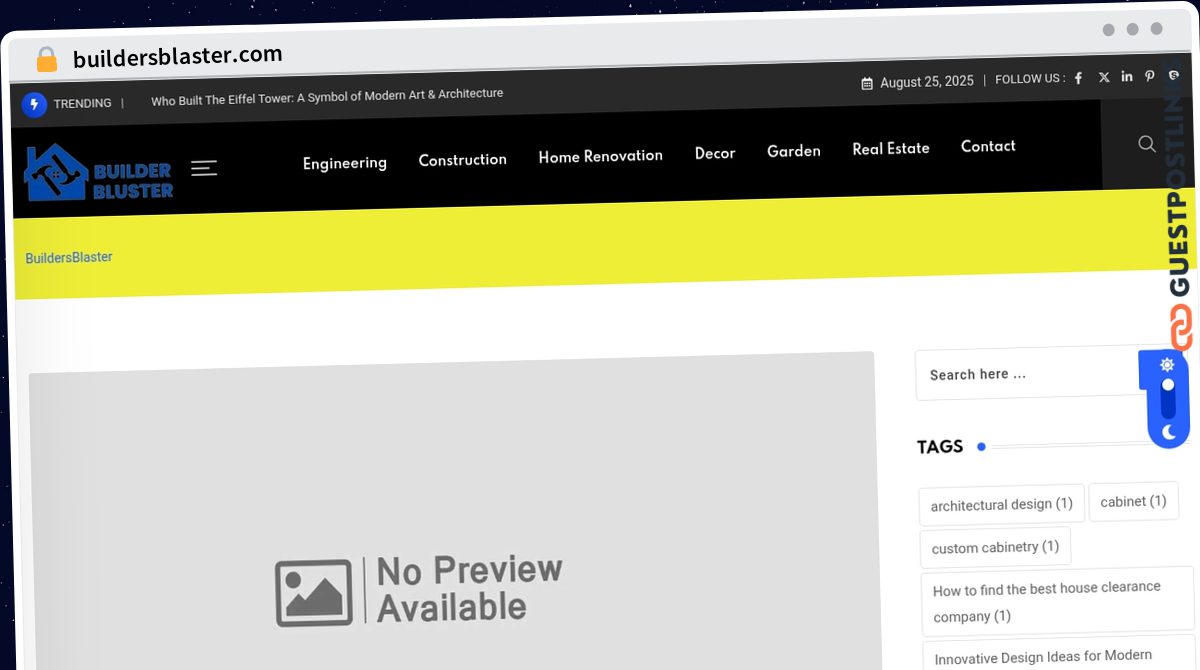
Task: Click the FOLLOW US label
Action: (x=1030, y=79)
